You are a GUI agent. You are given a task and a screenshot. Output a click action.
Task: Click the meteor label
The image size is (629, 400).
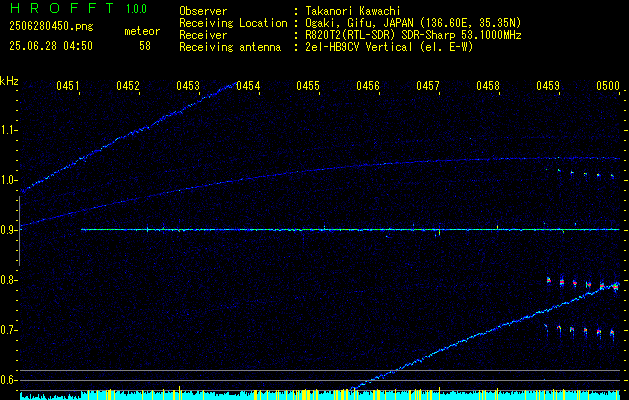coord(142,31)
